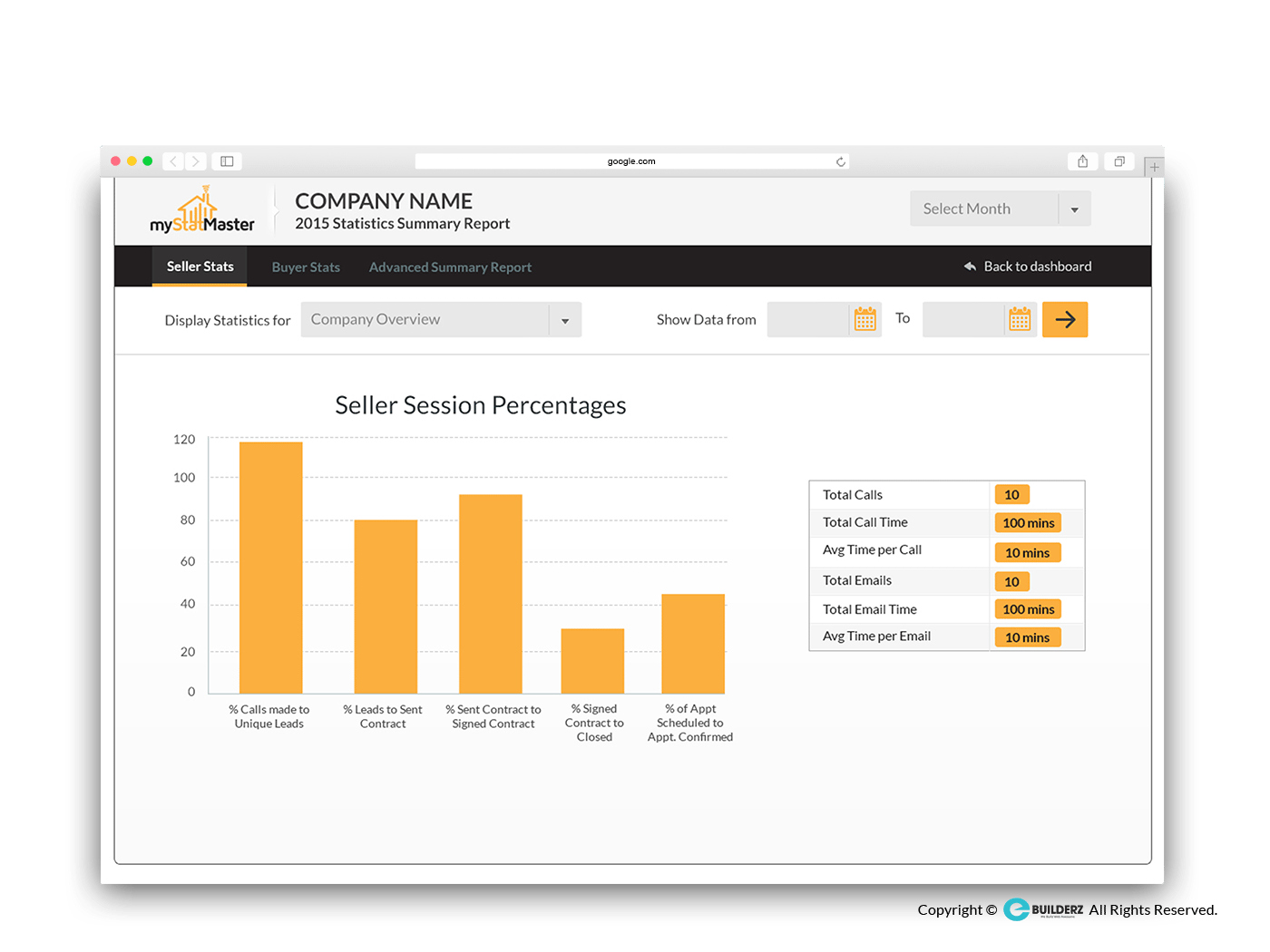The image size is (1270, 952).
Task: Focus the end date input field
Action: point(963,319)
